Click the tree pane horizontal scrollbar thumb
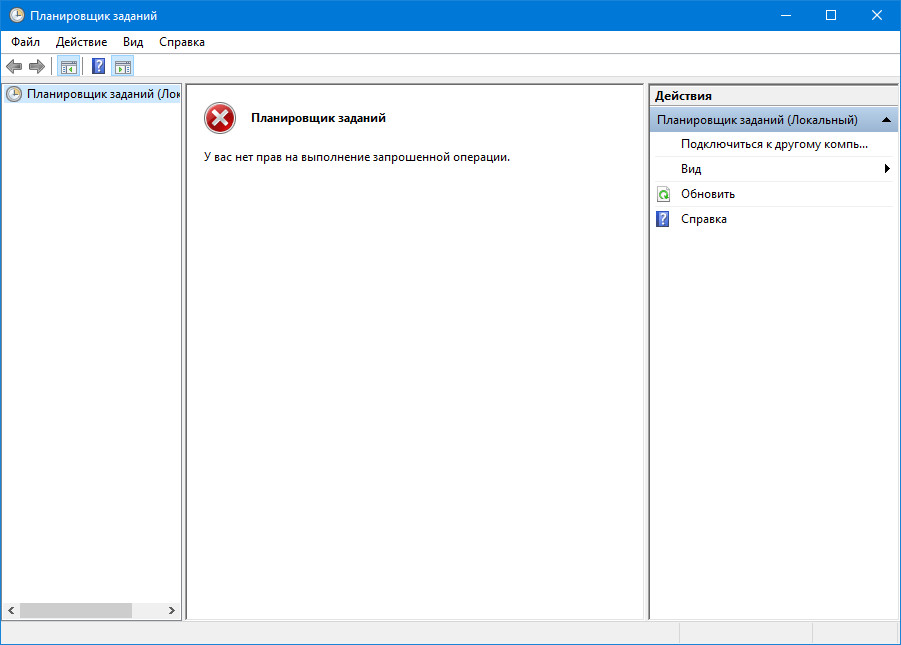This screenshot has height=645, width=901. click(76, 610)
